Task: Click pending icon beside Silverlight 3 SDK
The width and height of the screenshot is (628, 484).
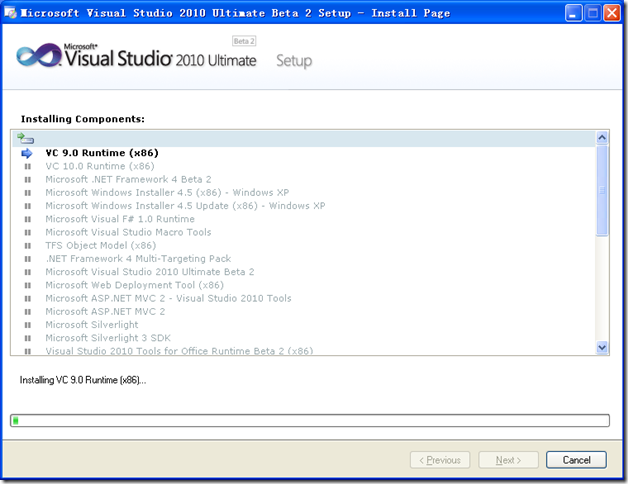Action: click(28, 338)
